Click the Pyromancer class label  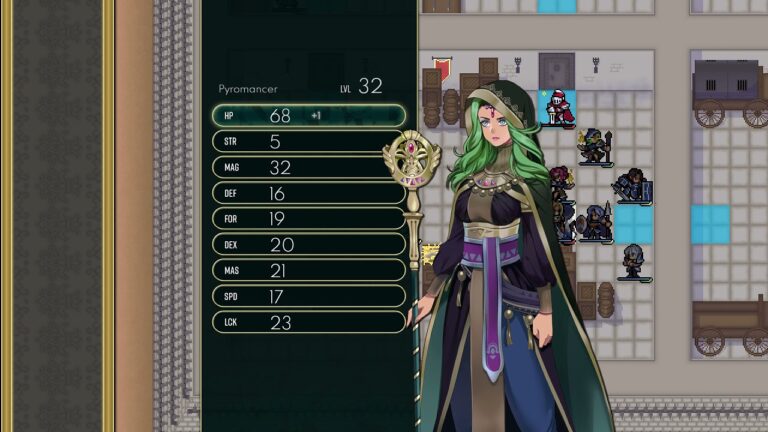[x=248, y=89]
